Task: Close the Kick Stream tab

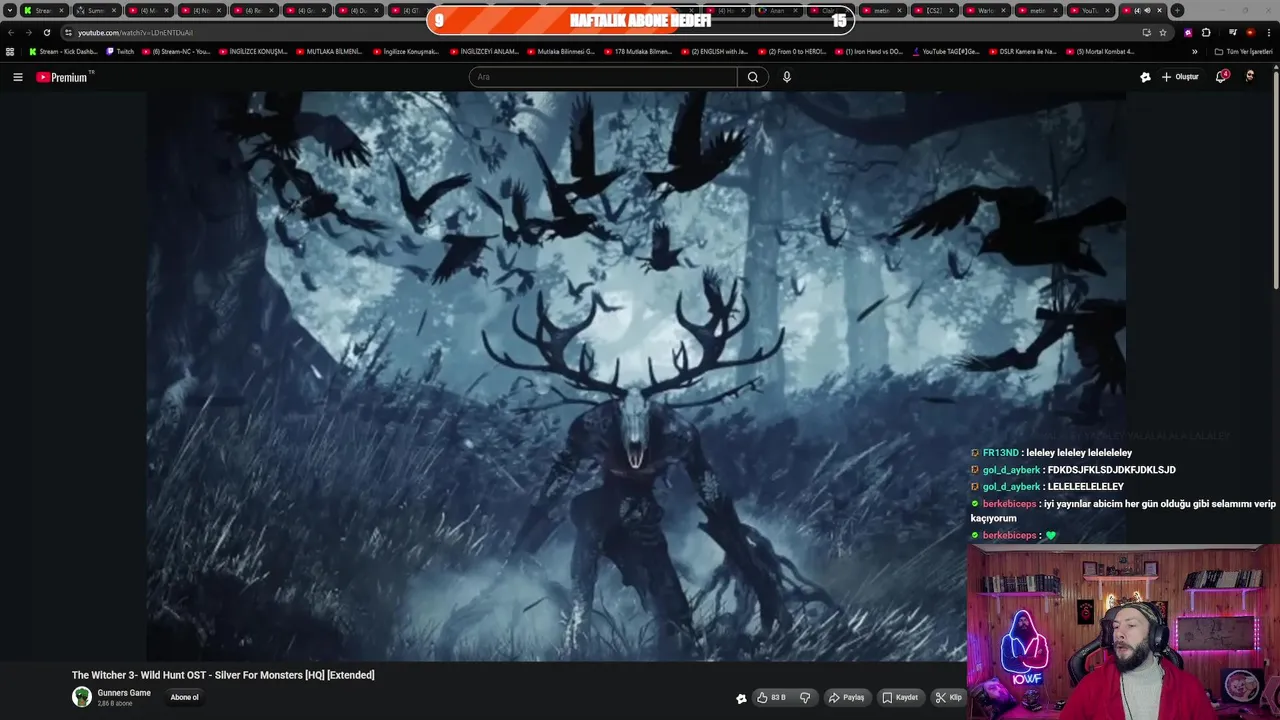Action: pyautogui.click(x=62, y=10)
